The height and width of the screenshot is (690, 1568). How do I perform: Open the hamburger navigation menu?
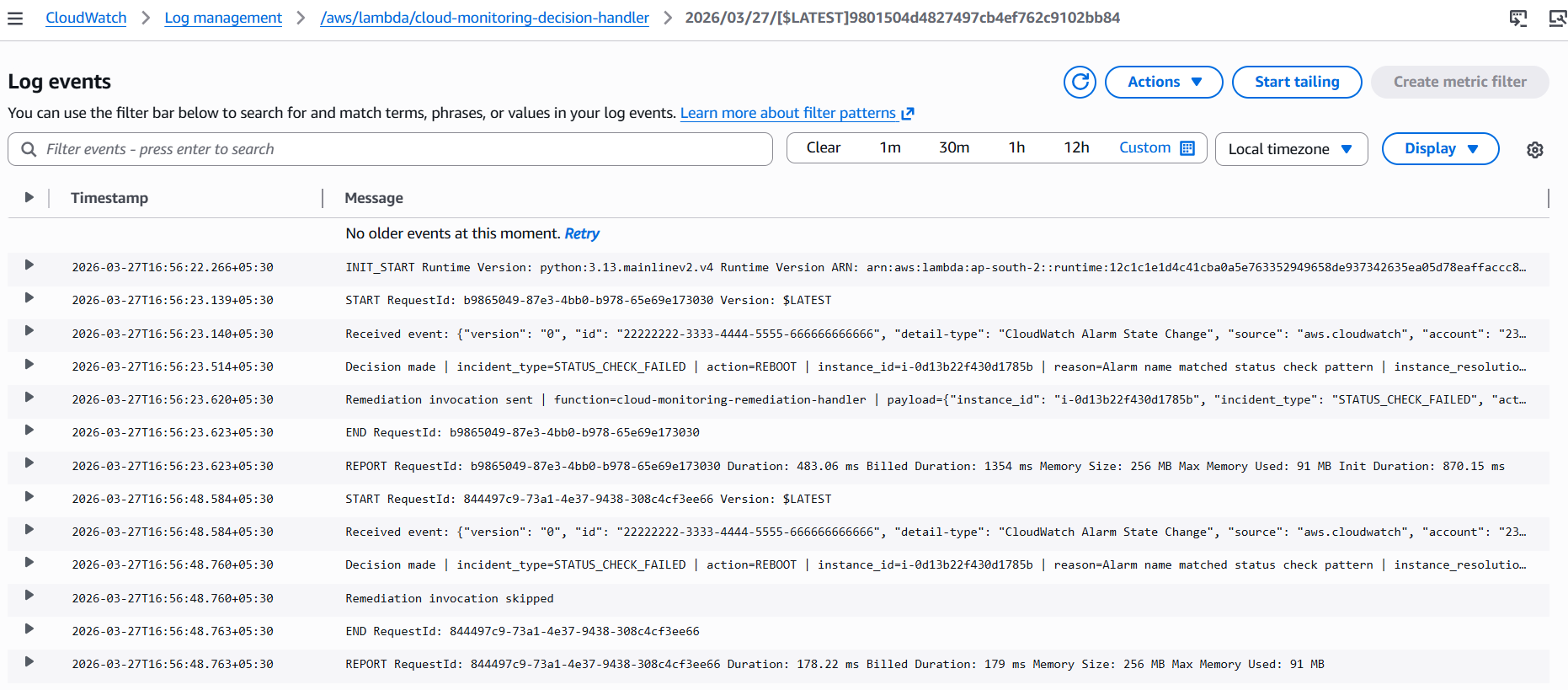coord(15,18)
